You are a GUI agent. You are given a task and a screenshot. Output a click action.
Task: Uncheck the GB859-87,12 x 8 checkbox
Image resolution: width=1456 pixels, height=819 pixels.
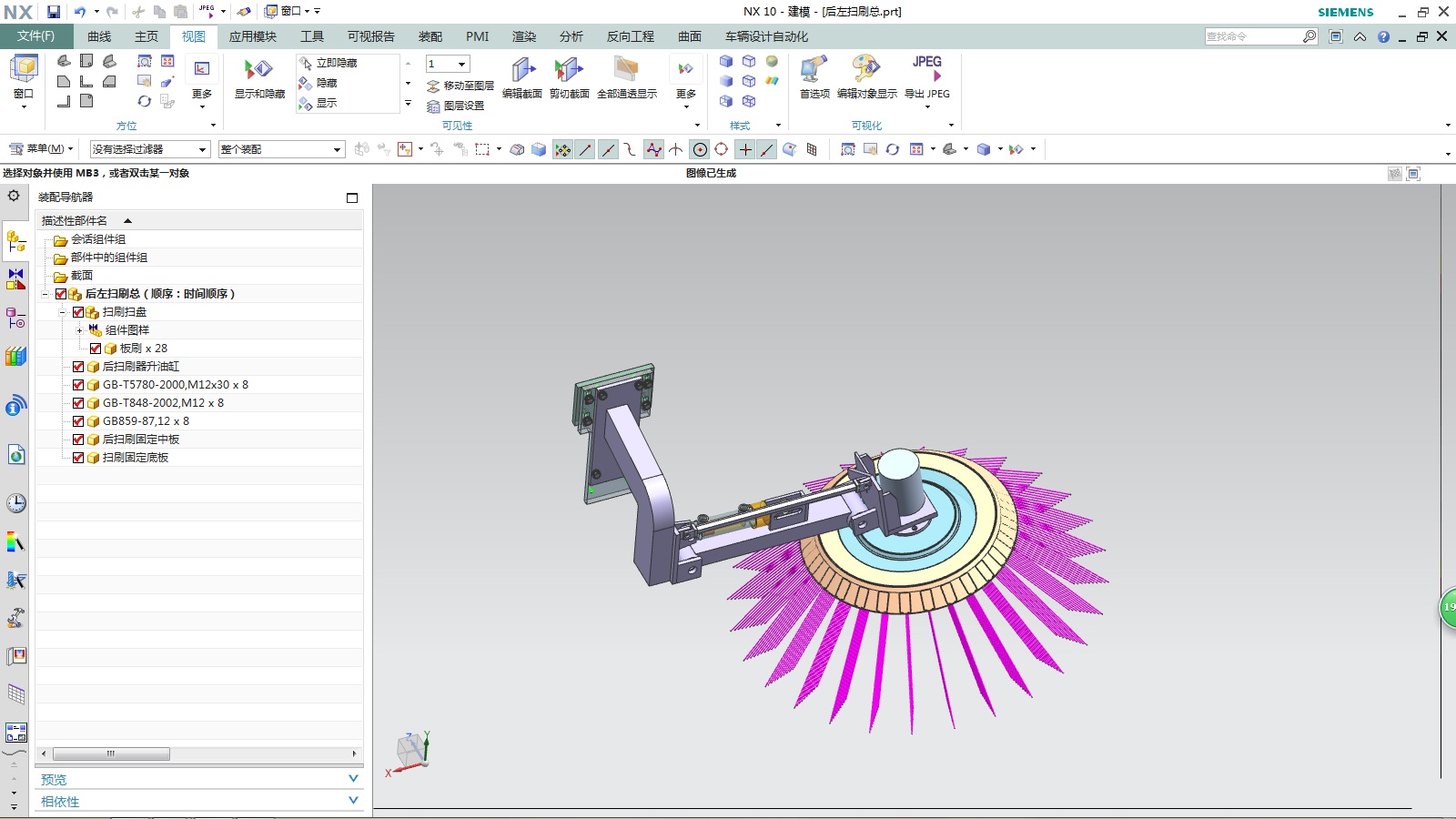[x=78, y=421]
